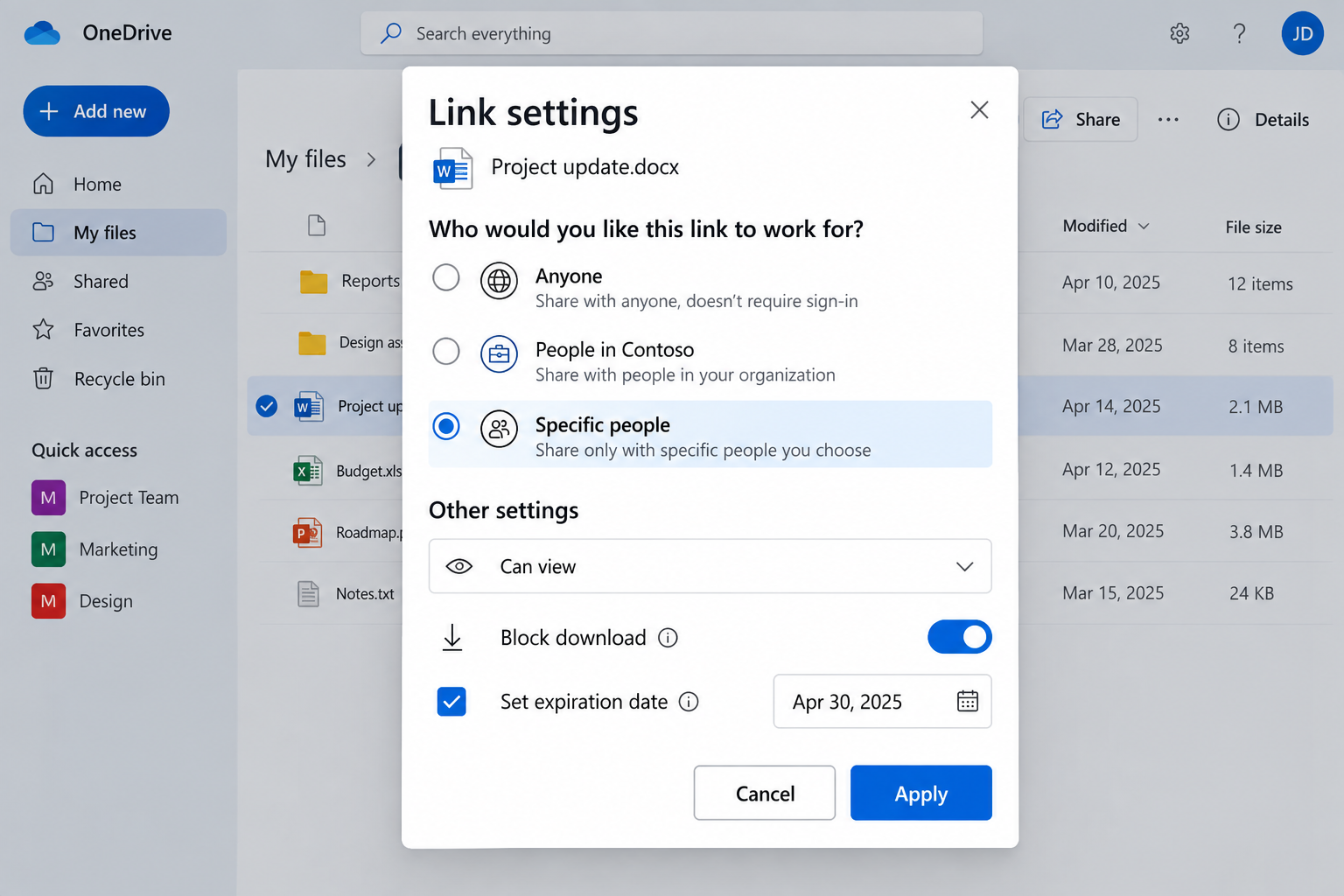Open Recycle bin in sidebar

(x=118, y=379)
